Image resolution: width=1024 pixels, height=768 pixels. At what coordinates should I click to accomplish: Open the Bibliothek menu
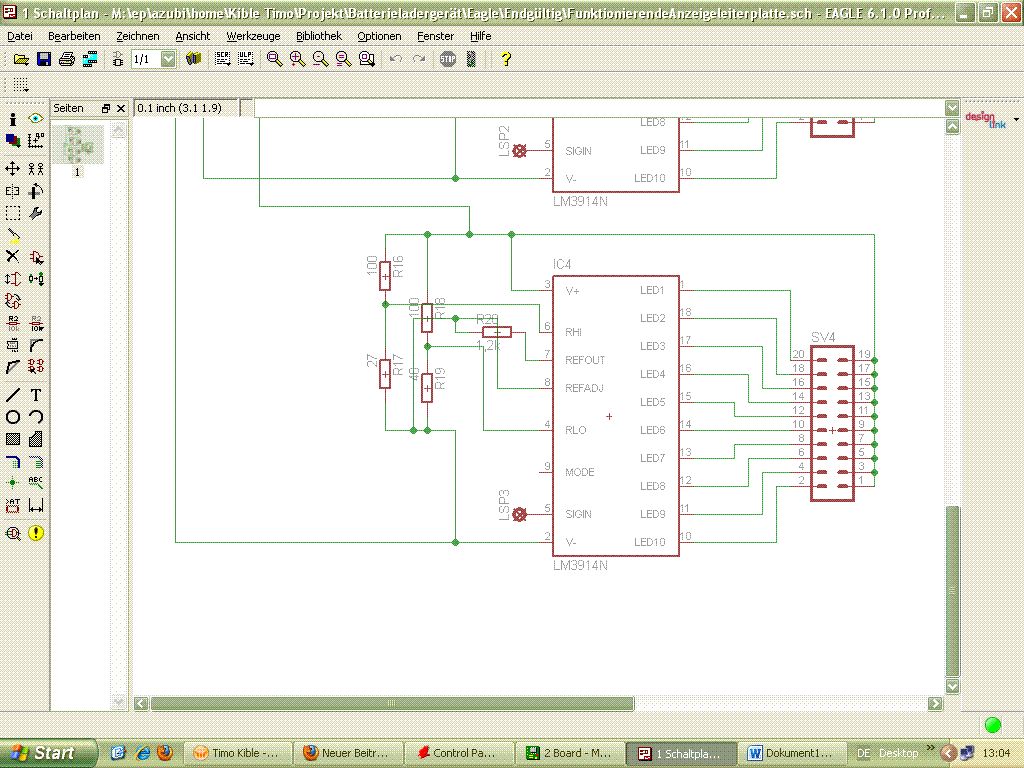pos(318,36)
